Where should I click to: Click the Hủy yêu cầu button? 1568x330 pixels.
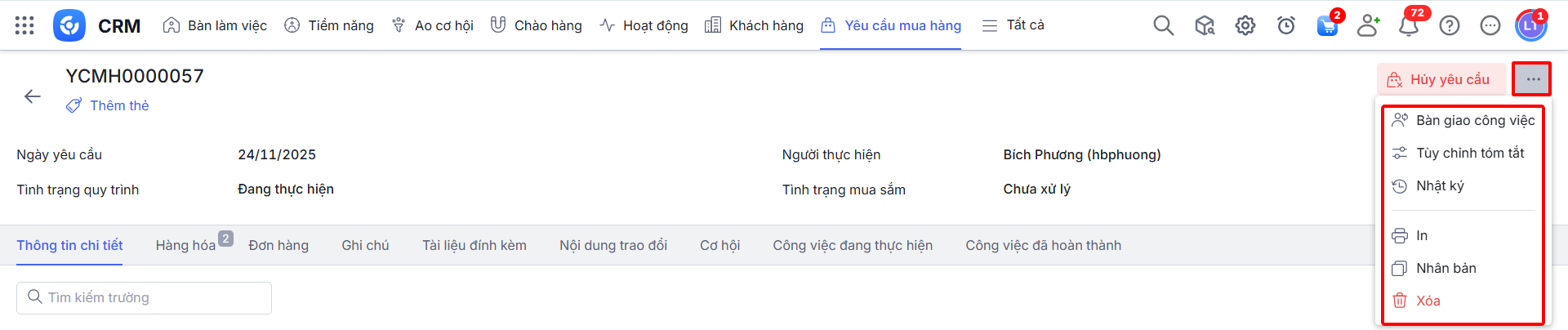1441,79
